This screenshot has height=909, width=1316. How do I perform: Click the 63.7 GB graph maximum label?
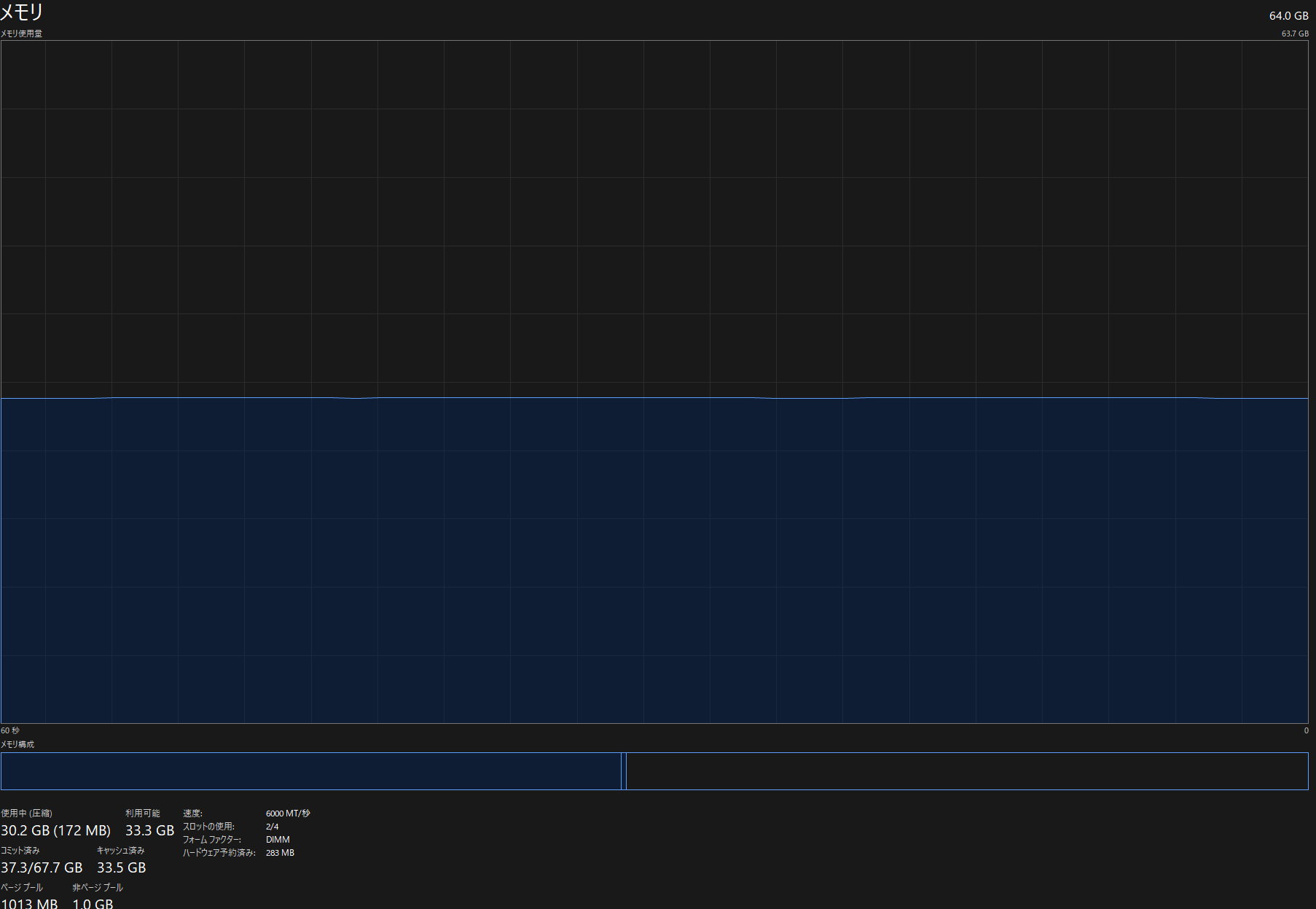pos(1295,34)
